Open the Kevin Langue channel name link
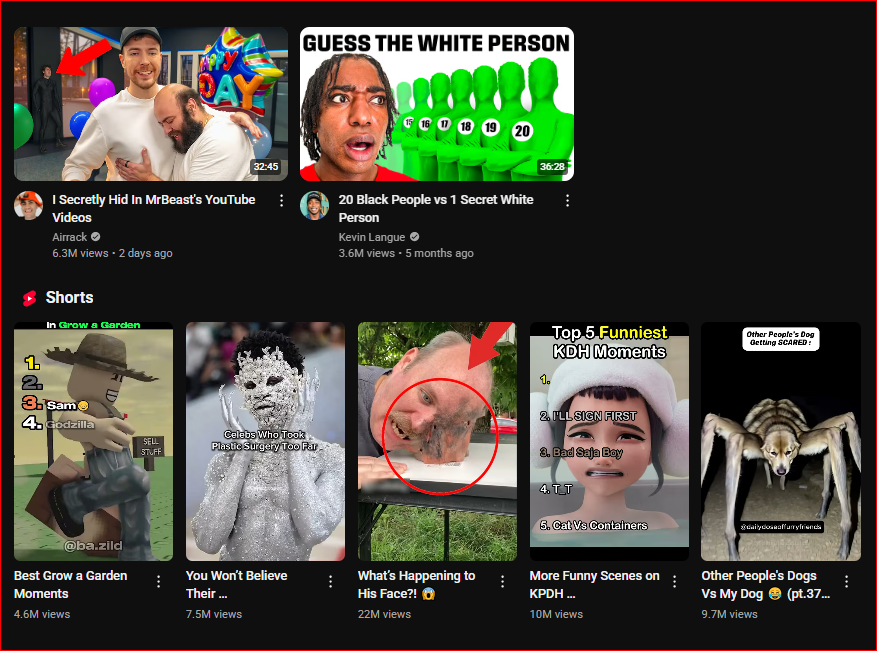This screenshot has height=651, width=877. (371, 237)
